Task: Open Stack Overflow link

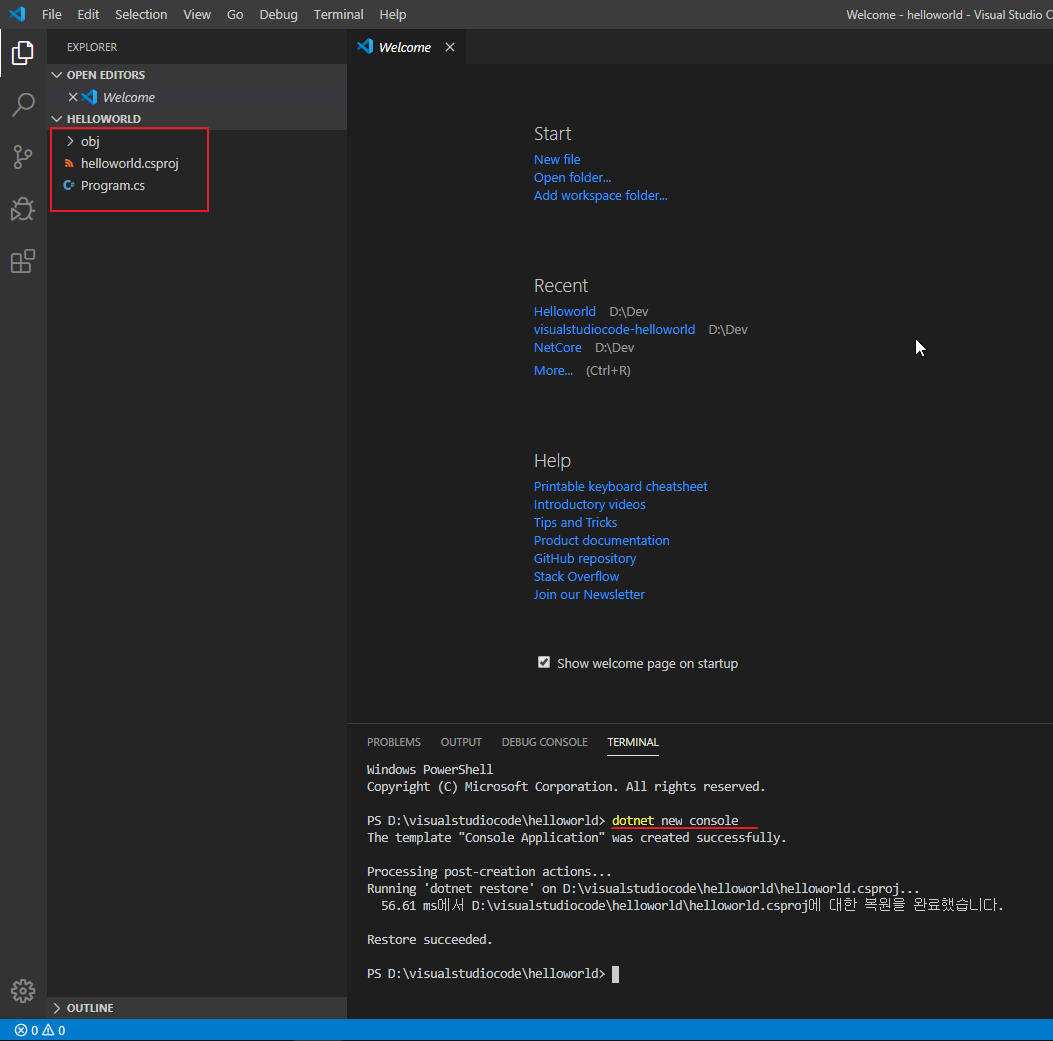Action: [x=576, y=577]
